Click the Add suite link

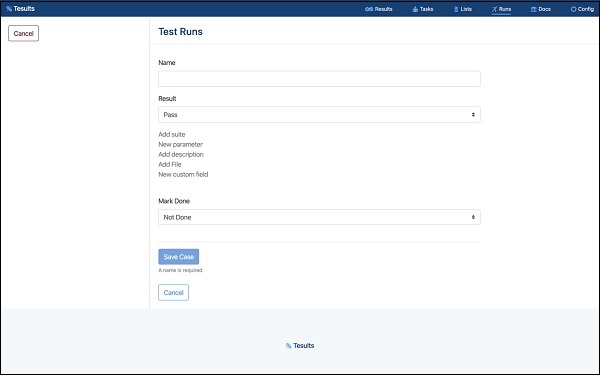172,134
